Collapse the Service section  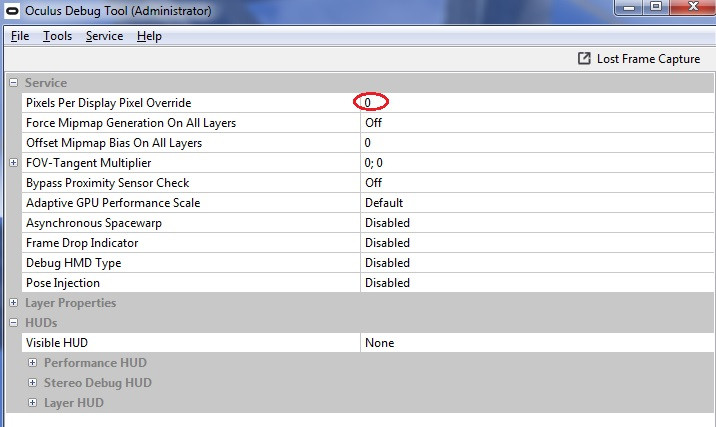(x=14, y=83)
